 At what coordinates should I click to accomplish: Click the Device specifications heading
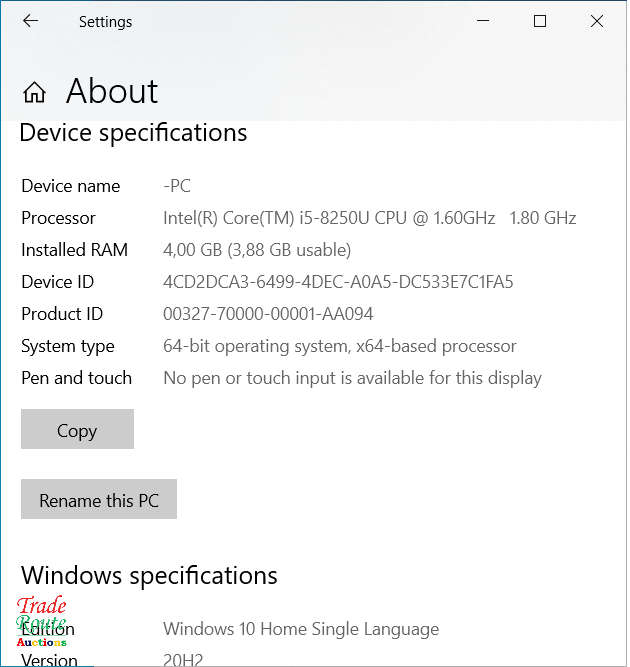tap(133, 133)
